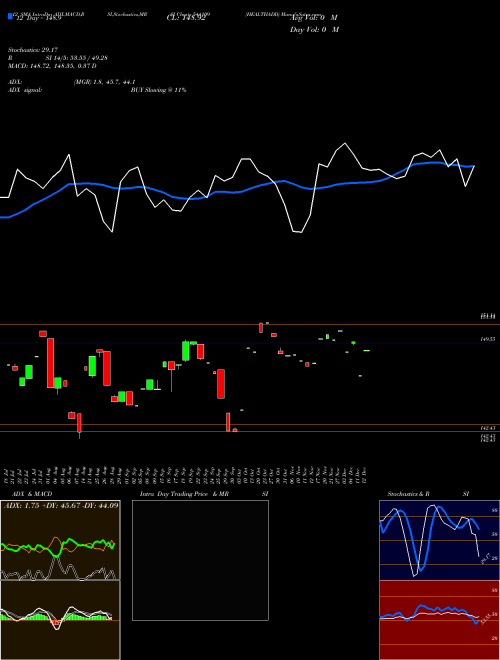Click the blue stochastics chart panel

[439, 540]
